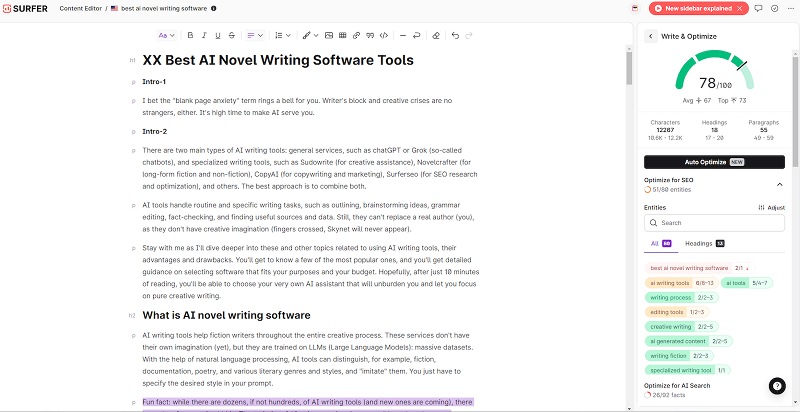This screenshot has height=412, width=800.
Task: Select the All entities tab
Action: 661,244
